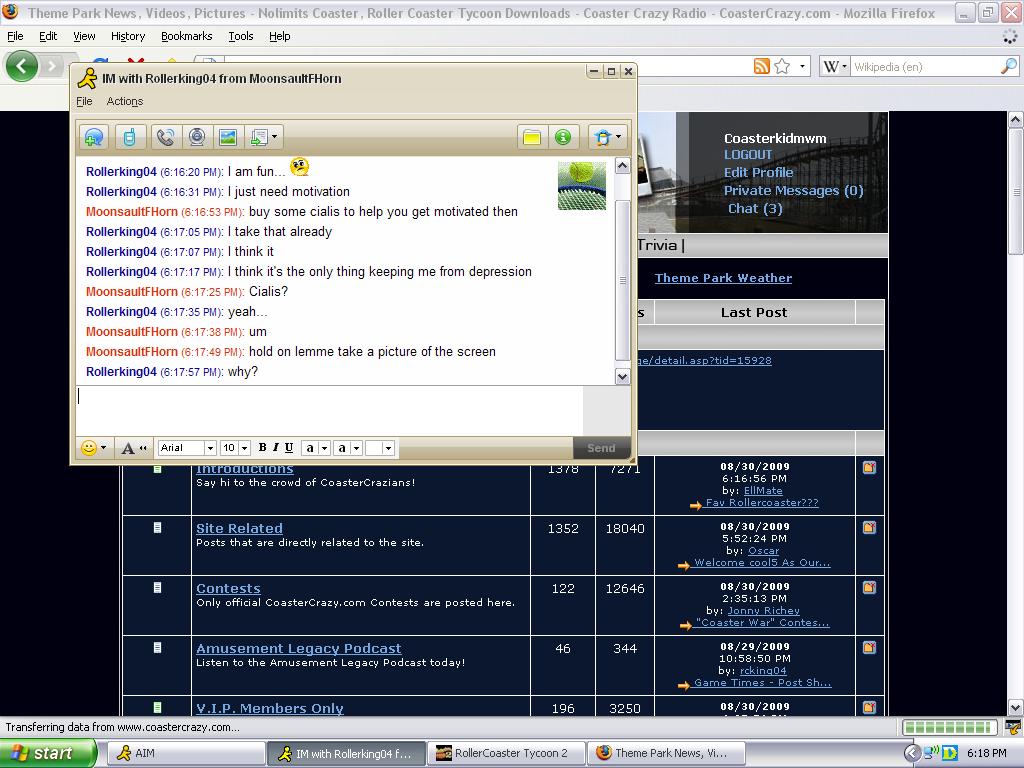This screenshot has width=1024, height=768.
Task: Click the Firefox forward arrow button
Action: point(52,65)
